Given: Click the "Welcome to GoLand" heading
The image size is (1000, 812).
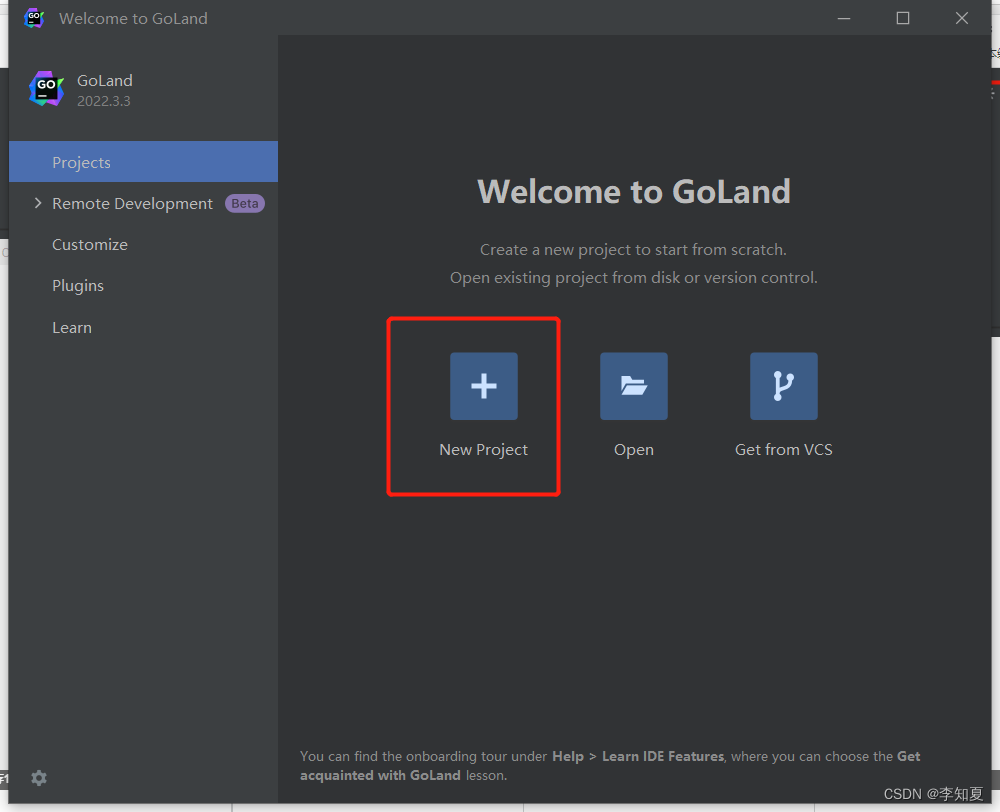Looking at the screenshot, I should tap(634, 191).
